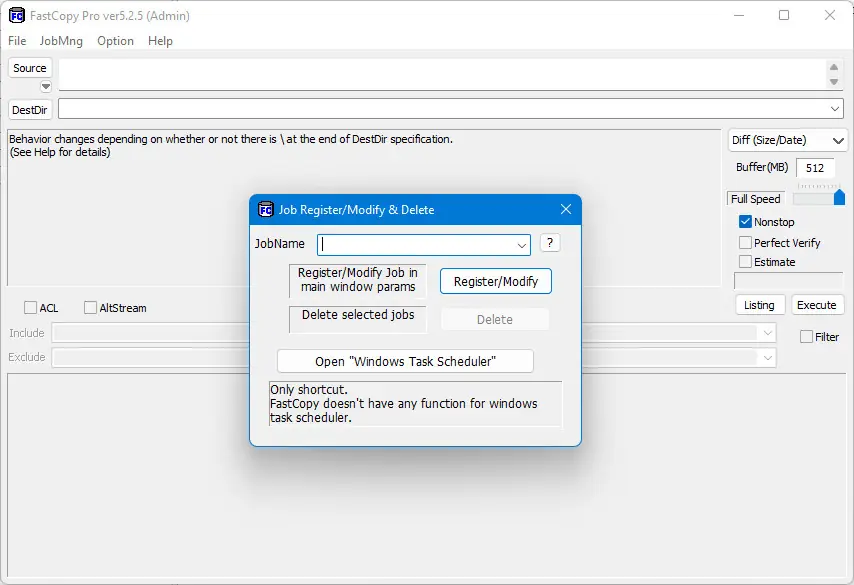The width and height of the screenshot is (854, 585).
Task: Adjust the Full Speed slider handle
Action: coord(839,197)
